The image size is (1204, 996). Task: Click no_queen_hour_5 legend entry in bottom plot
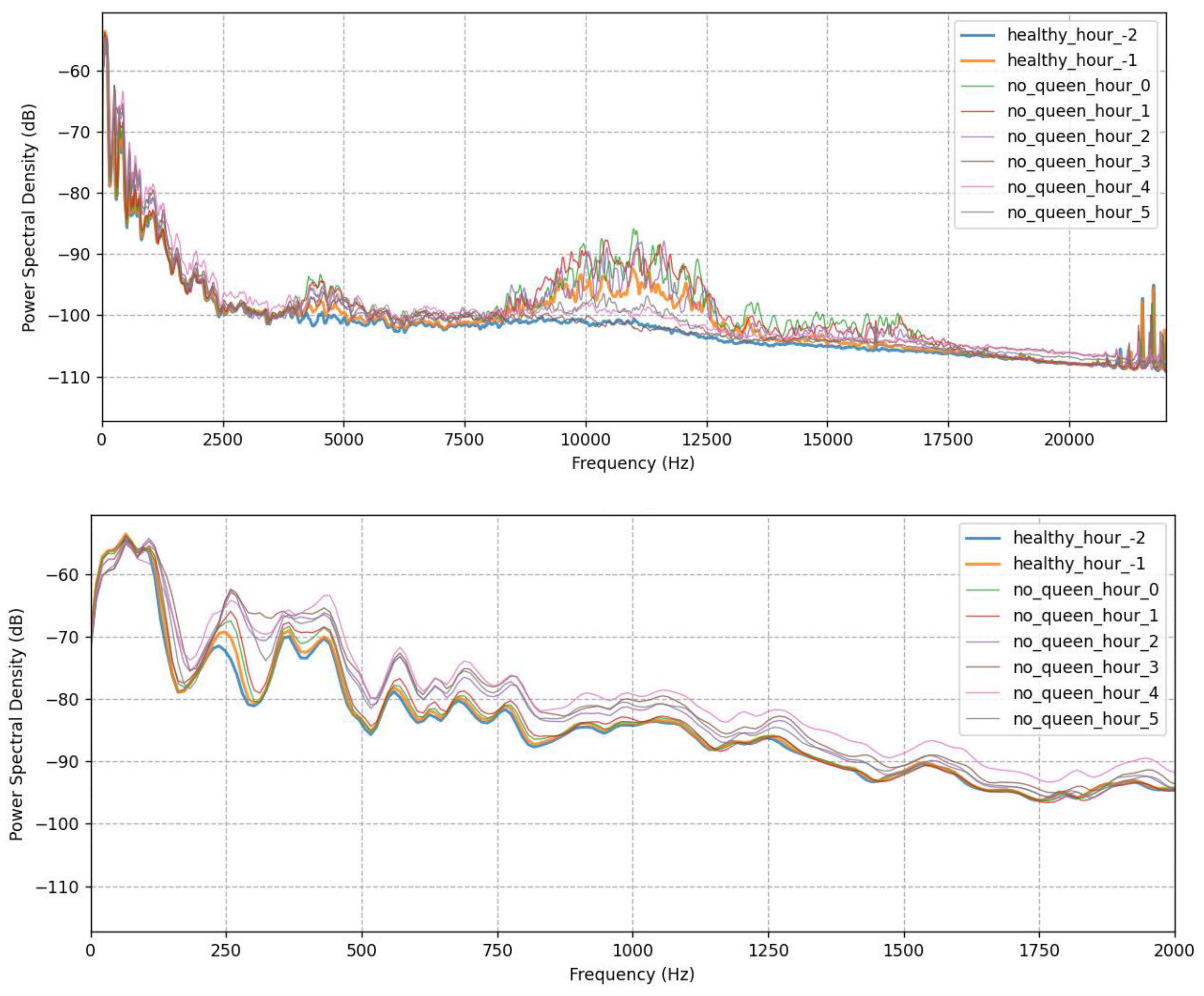tap(1085, 719)
